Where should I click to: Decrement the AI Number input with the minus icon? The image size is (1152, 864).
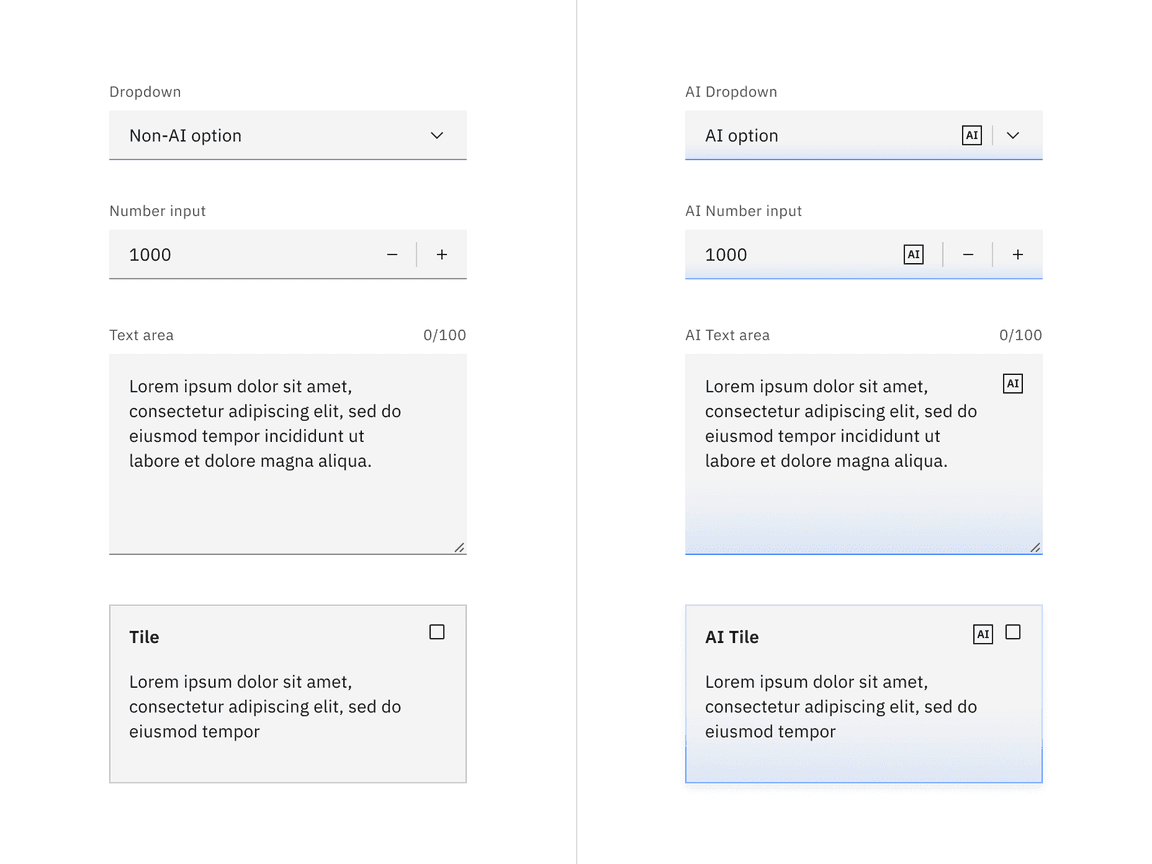point(968,254)
